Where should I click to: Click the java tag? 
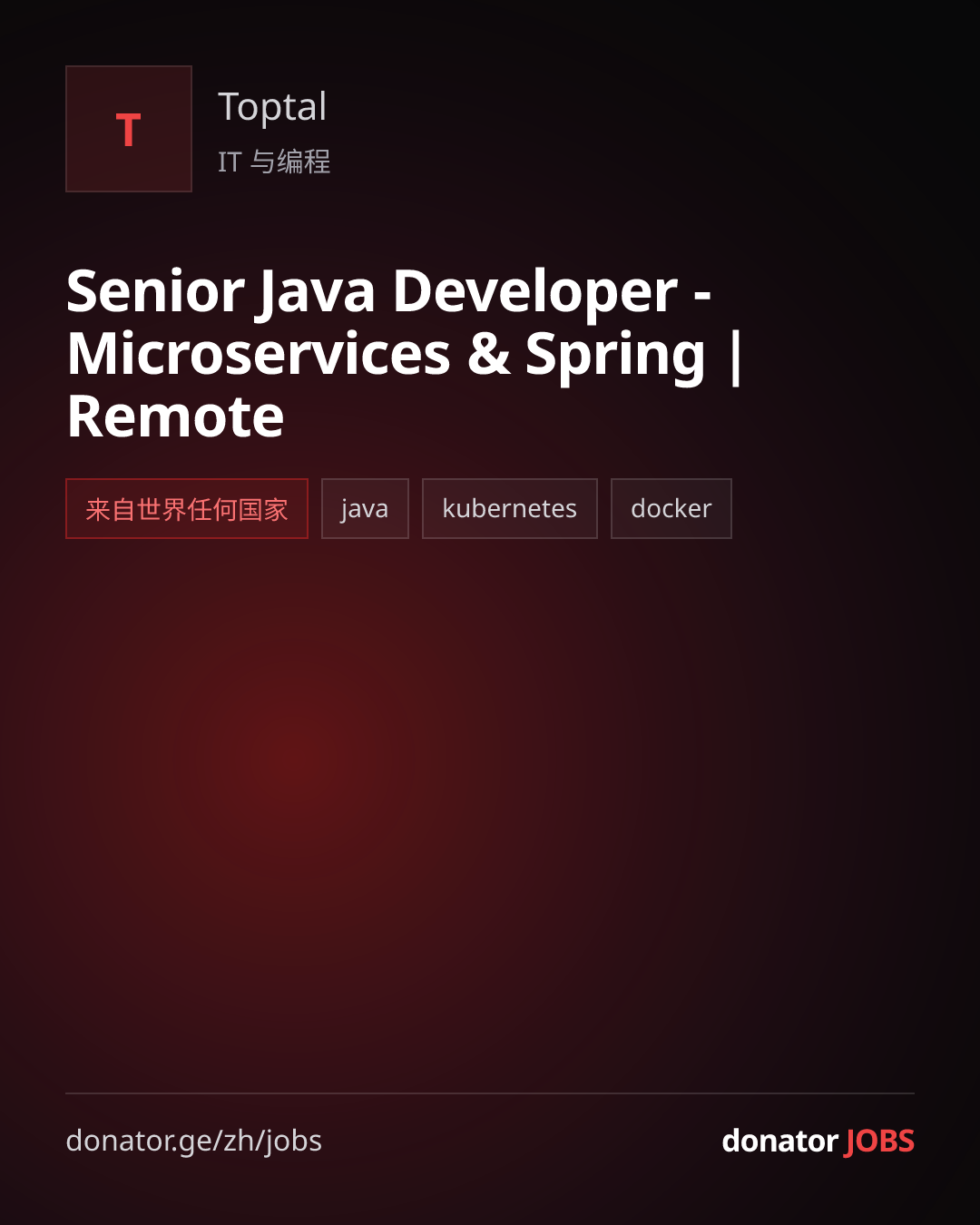click(x=365, y=509)
